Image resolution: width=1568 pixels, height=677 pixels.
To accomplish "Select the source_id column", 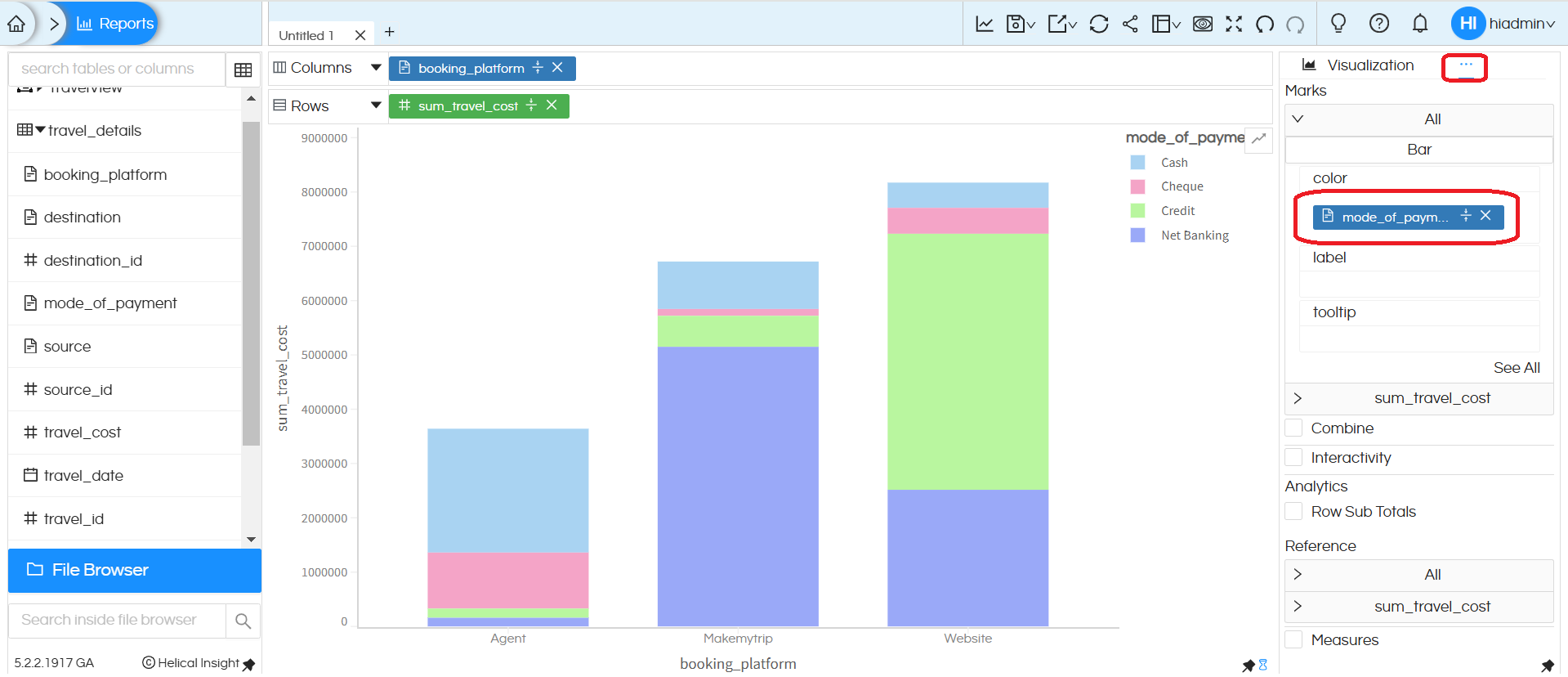I will pos(78,390).
